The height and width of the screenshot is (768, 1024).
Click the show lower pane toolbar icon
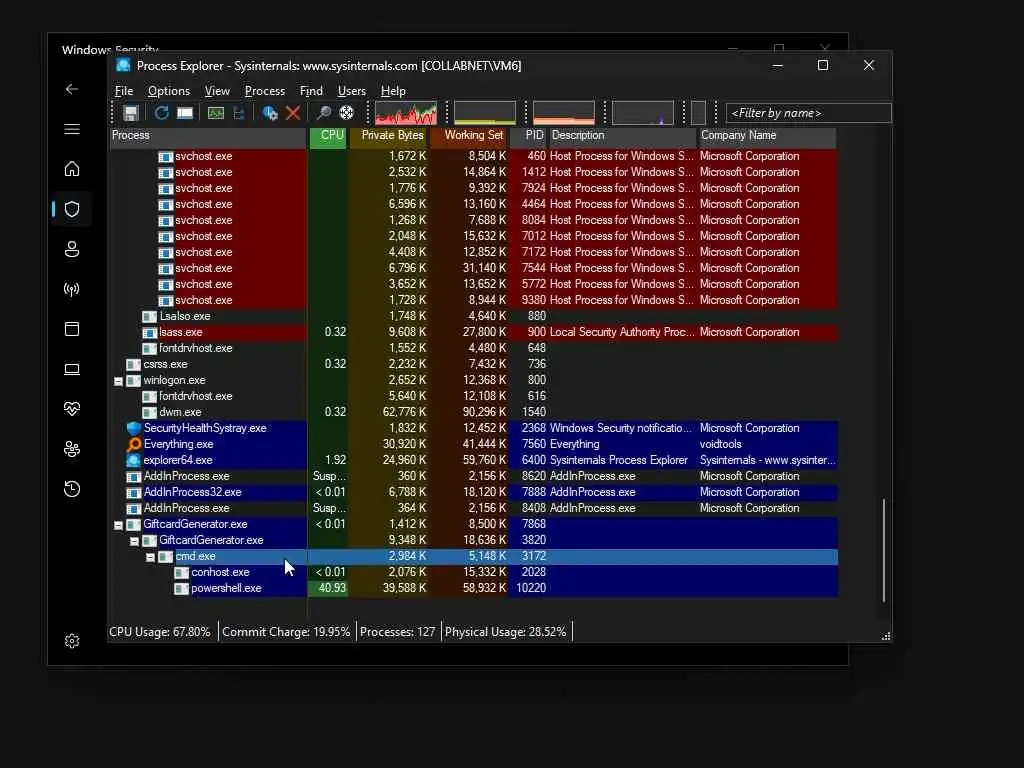click(x=185, y=113)
